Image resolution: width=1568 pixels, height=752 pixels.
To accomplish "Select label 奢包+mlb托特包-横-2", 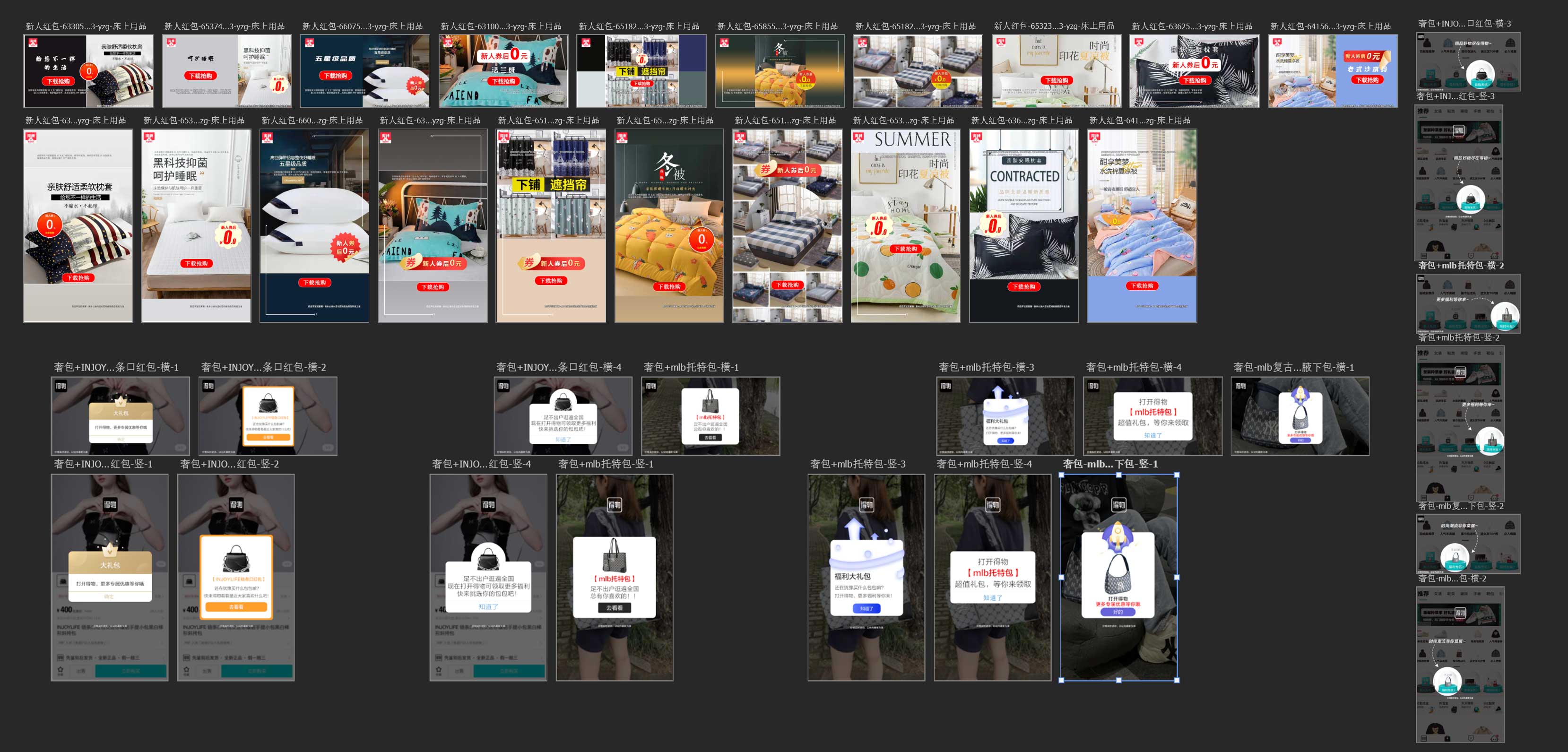I will click(1461, 265).
